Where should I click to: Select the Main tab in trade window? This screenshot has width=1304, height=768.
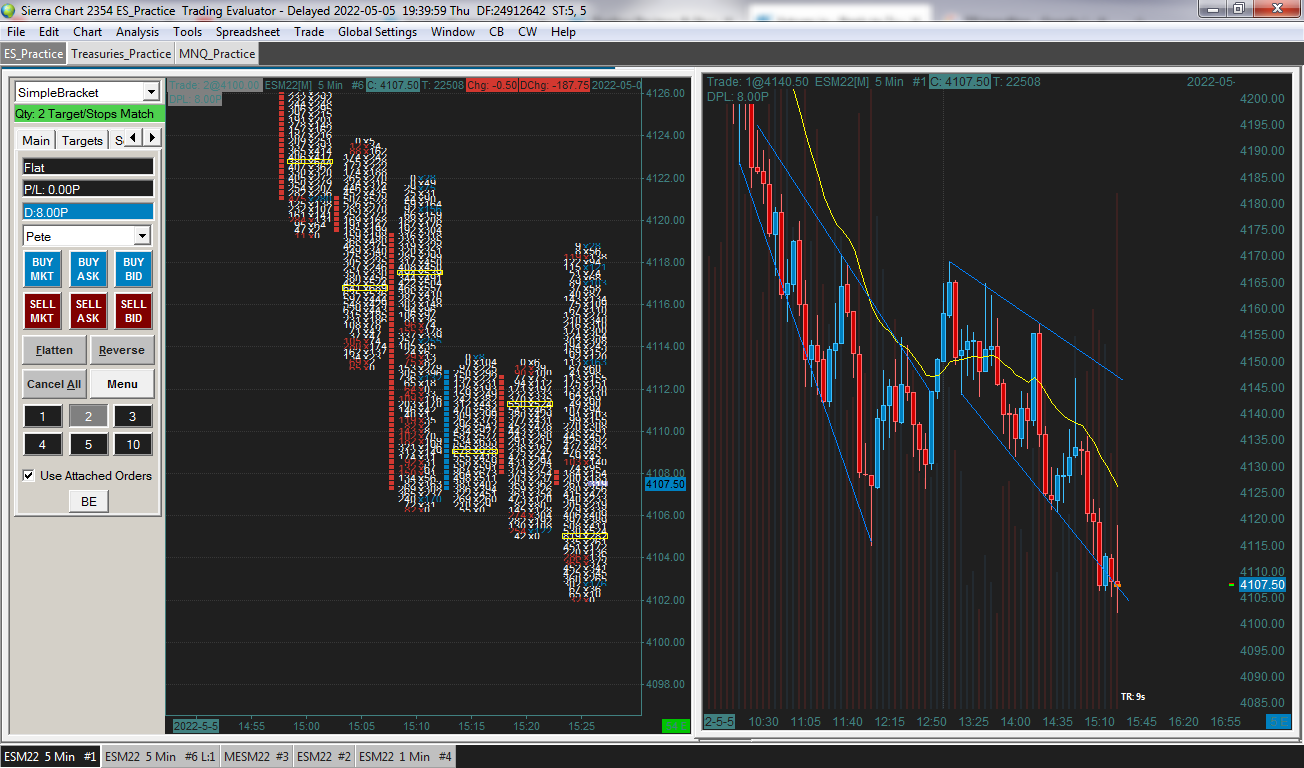[x=36, y=140]
